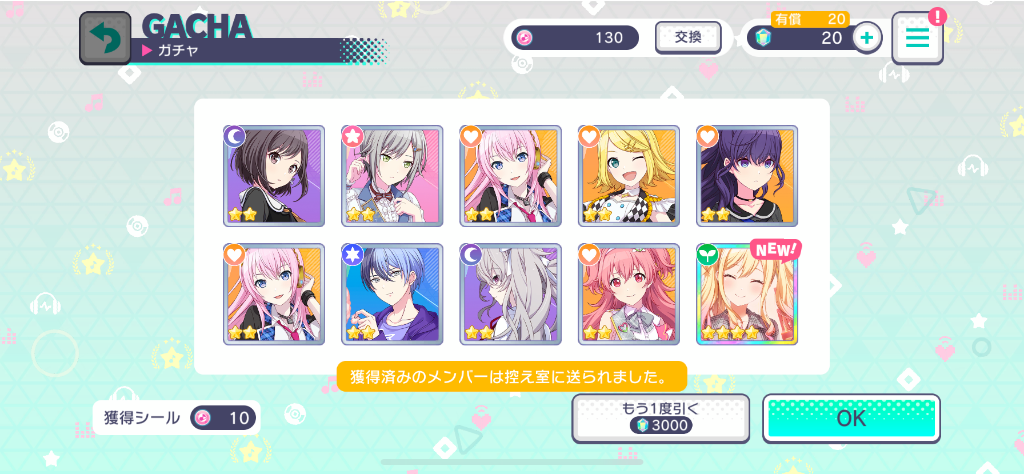Open the blonde winking character card
The image size is (1024, 474).
629,176
